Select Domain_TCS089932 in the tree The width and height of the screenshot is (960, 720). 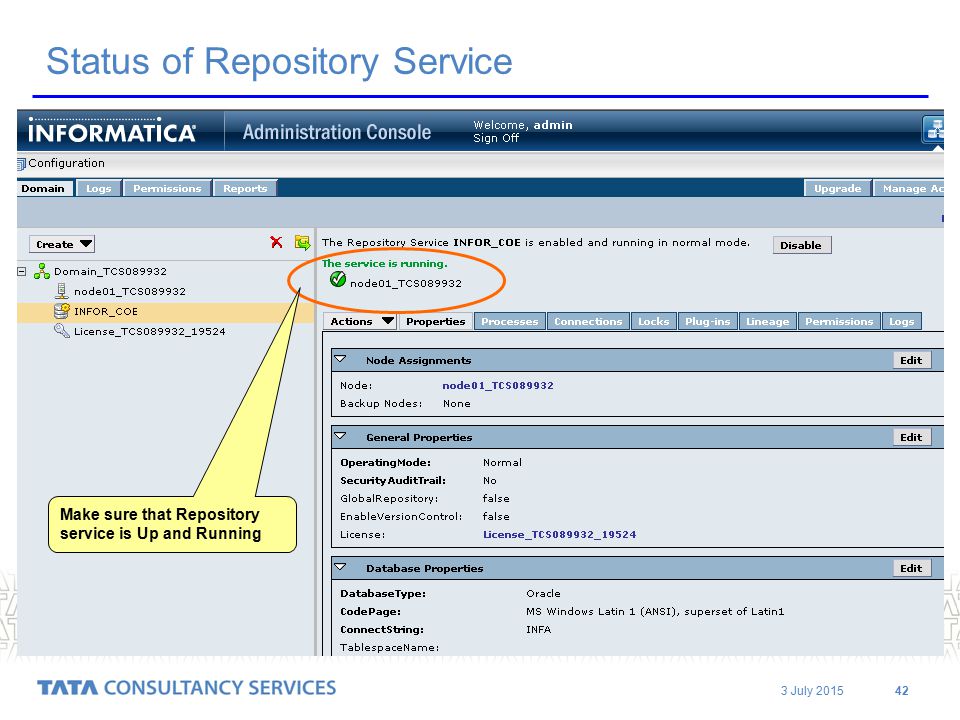(110, 271)
